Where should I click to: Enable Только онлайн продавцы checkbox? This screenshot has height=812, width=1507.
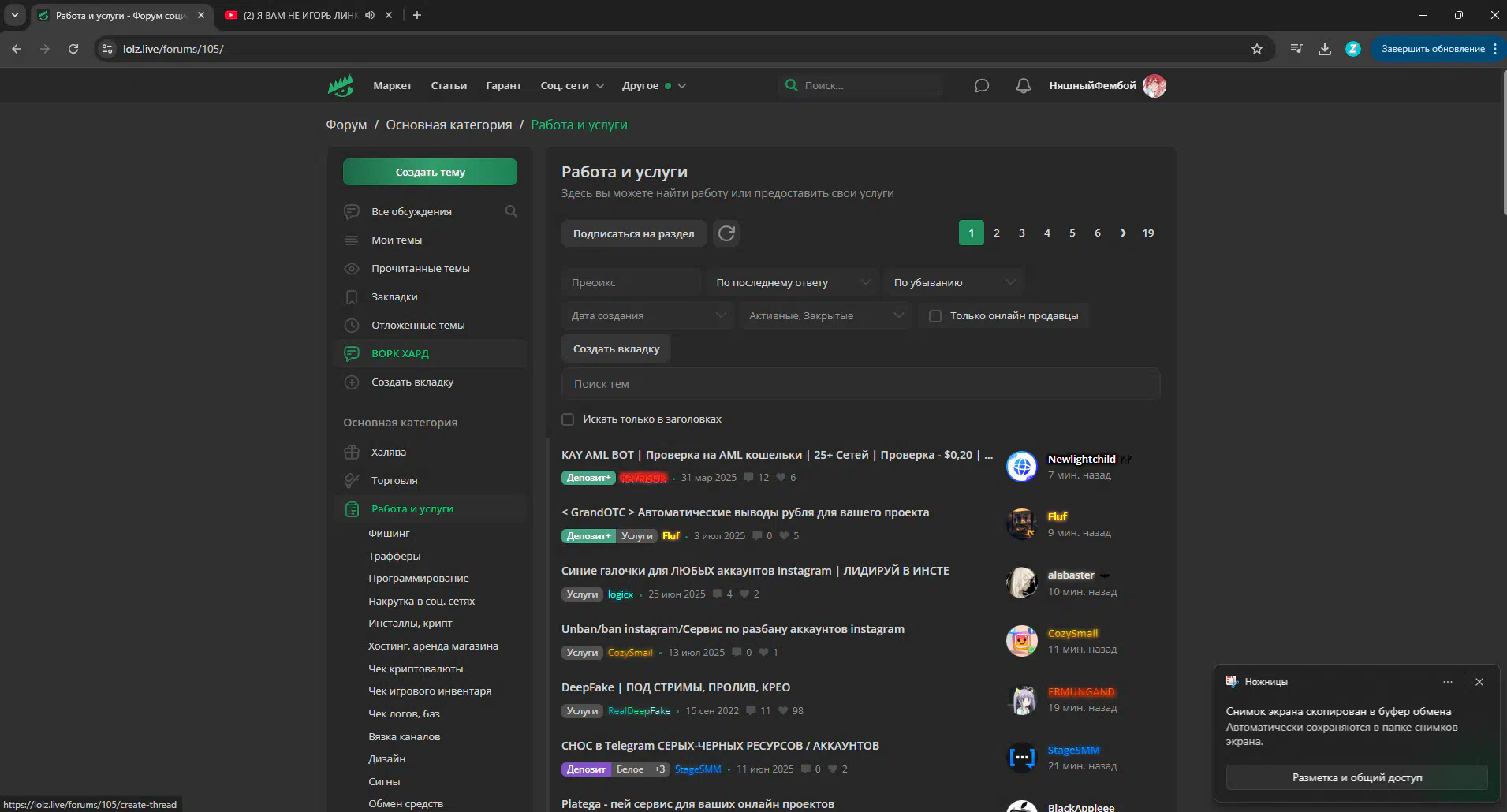coord(935,315)
